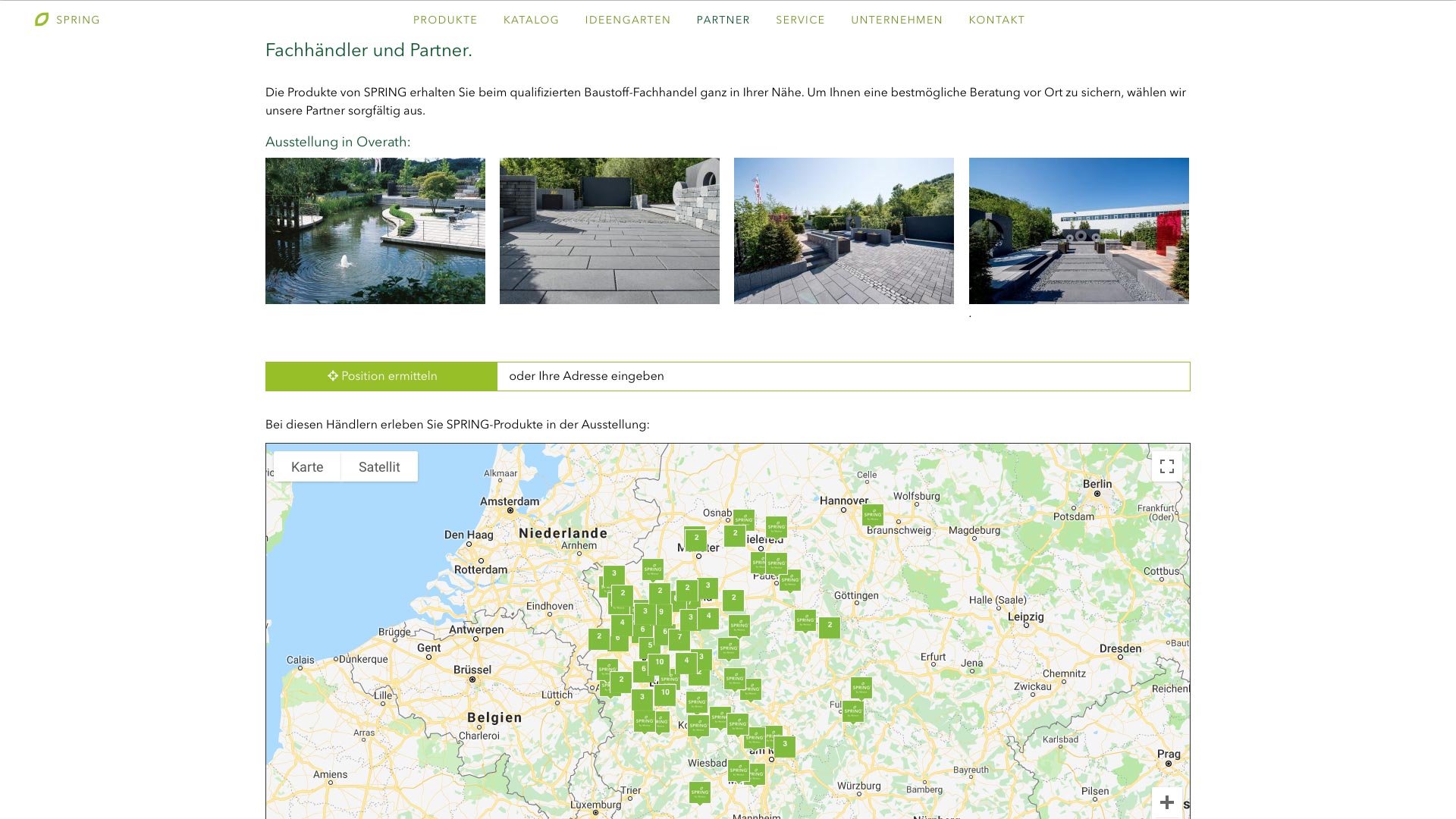Focus the address input field
Viewport: 1456px width, 819px height.
843,376
